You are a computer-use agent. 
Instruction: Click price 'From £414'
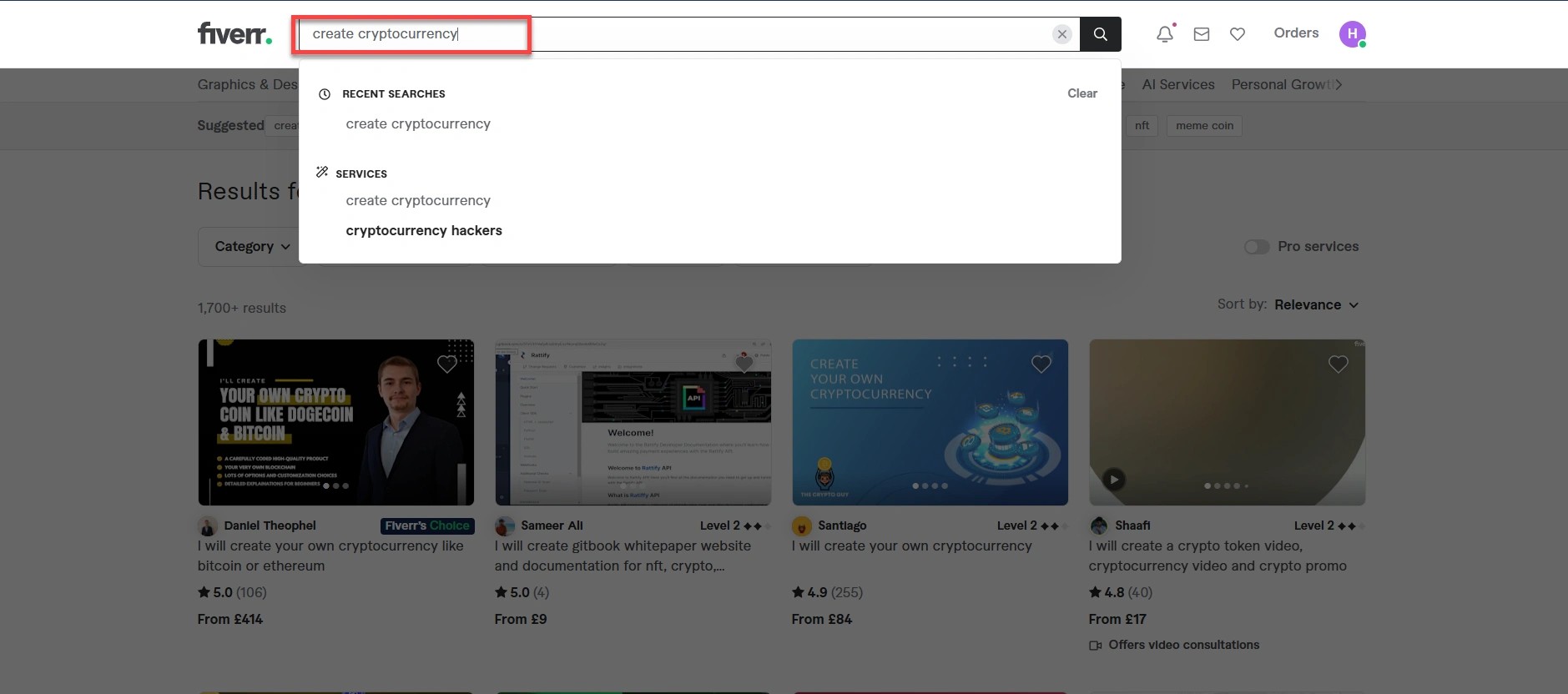[x=230, y=619]
